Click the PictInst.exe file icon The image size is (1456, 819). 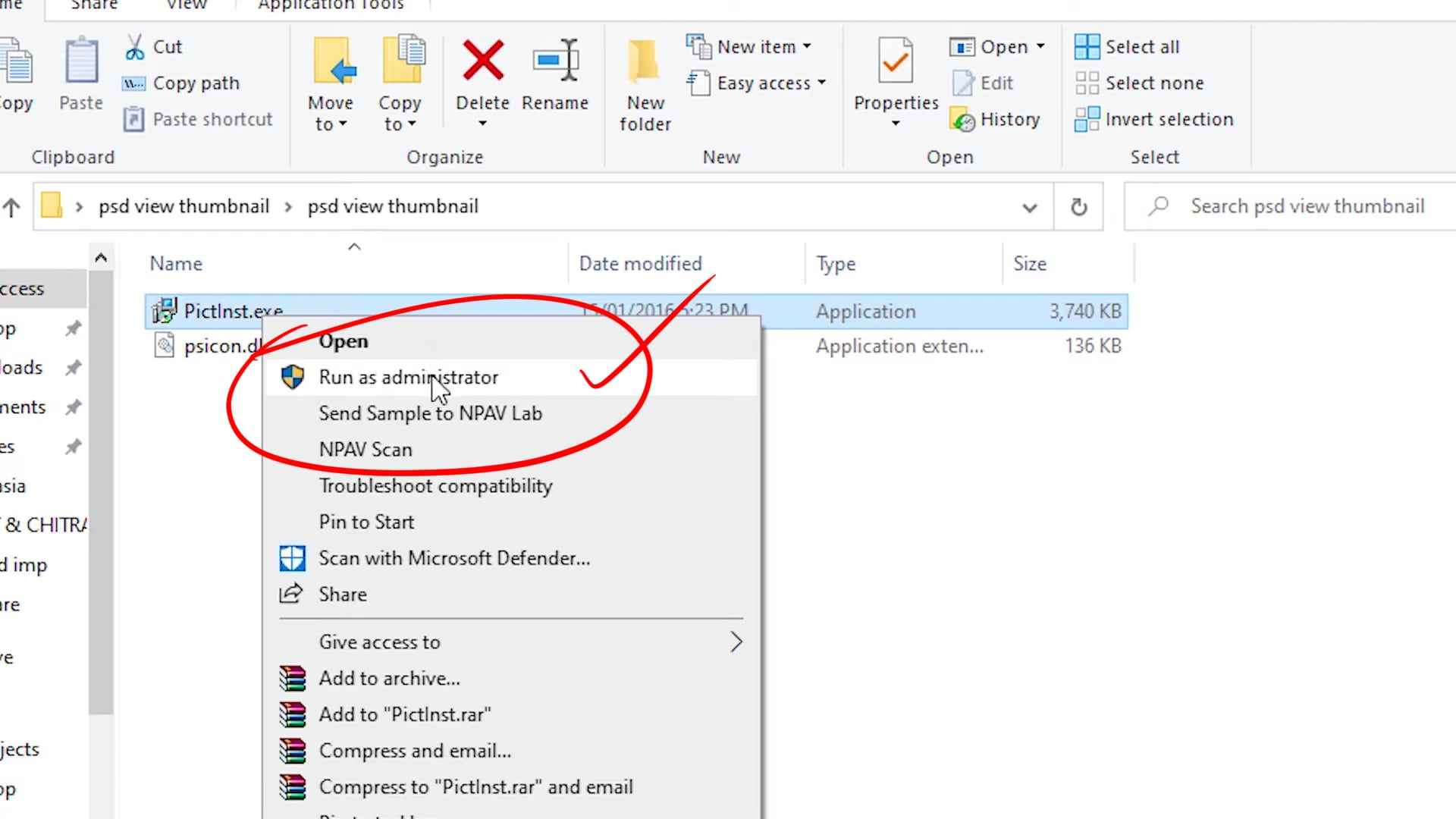[x=165, y=311]
